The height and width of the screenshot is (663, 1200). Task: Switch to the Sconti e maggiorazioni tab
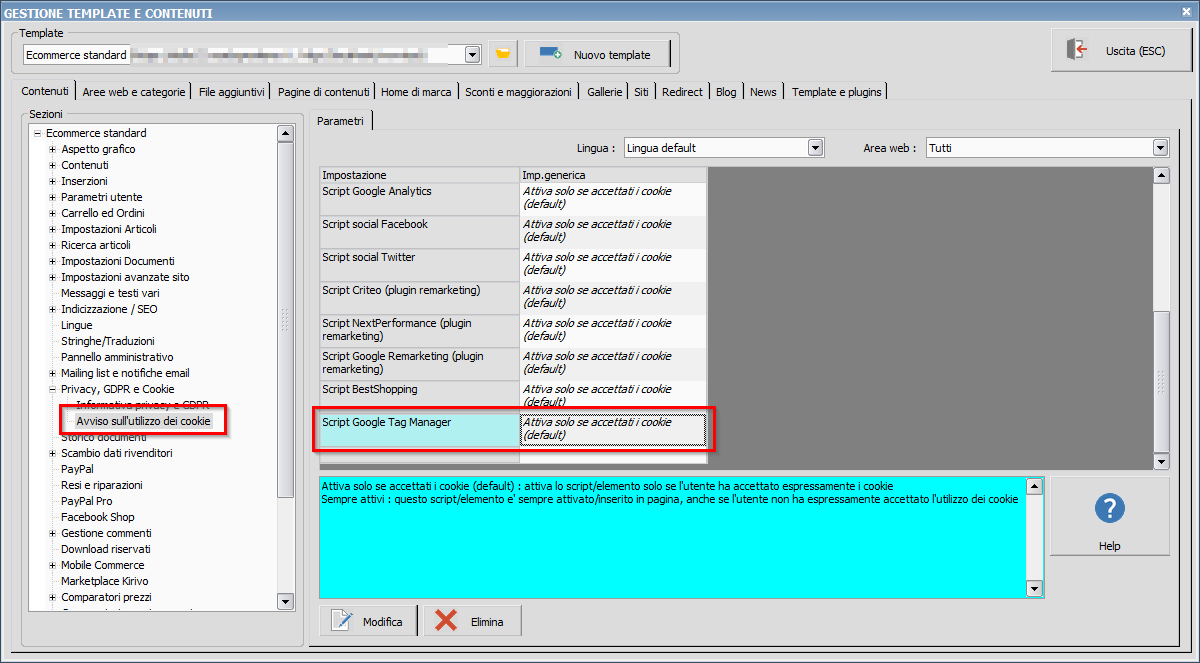point(518,92)
